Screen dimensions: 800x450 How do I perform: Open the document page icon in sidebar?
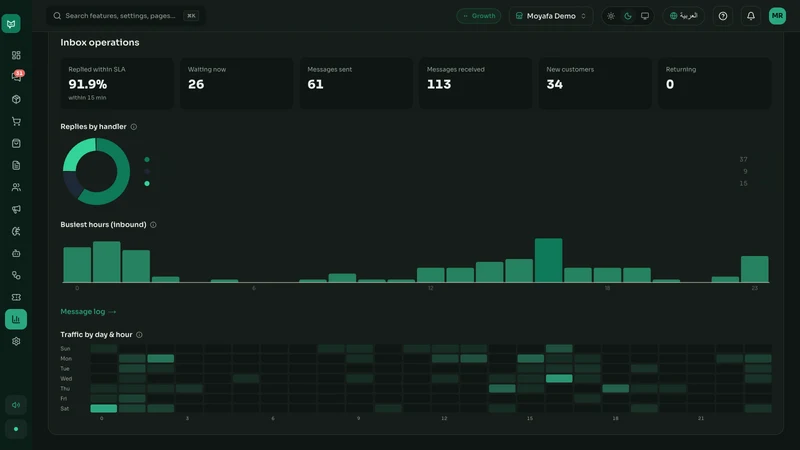coord(16,165)
